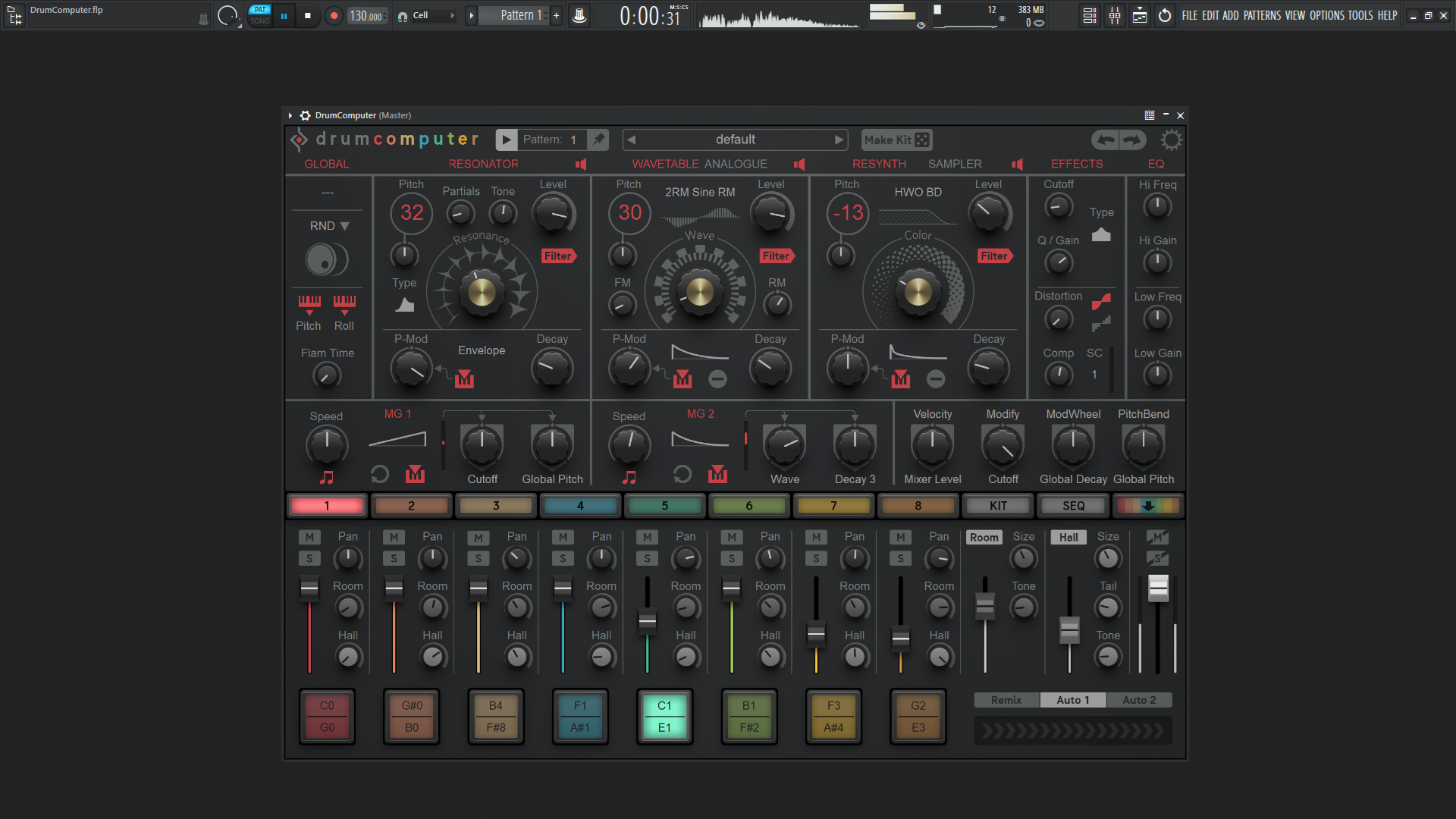
Task: Click the Make Kit dice icon
Action: pyautogui.click(x=921, y=140)
